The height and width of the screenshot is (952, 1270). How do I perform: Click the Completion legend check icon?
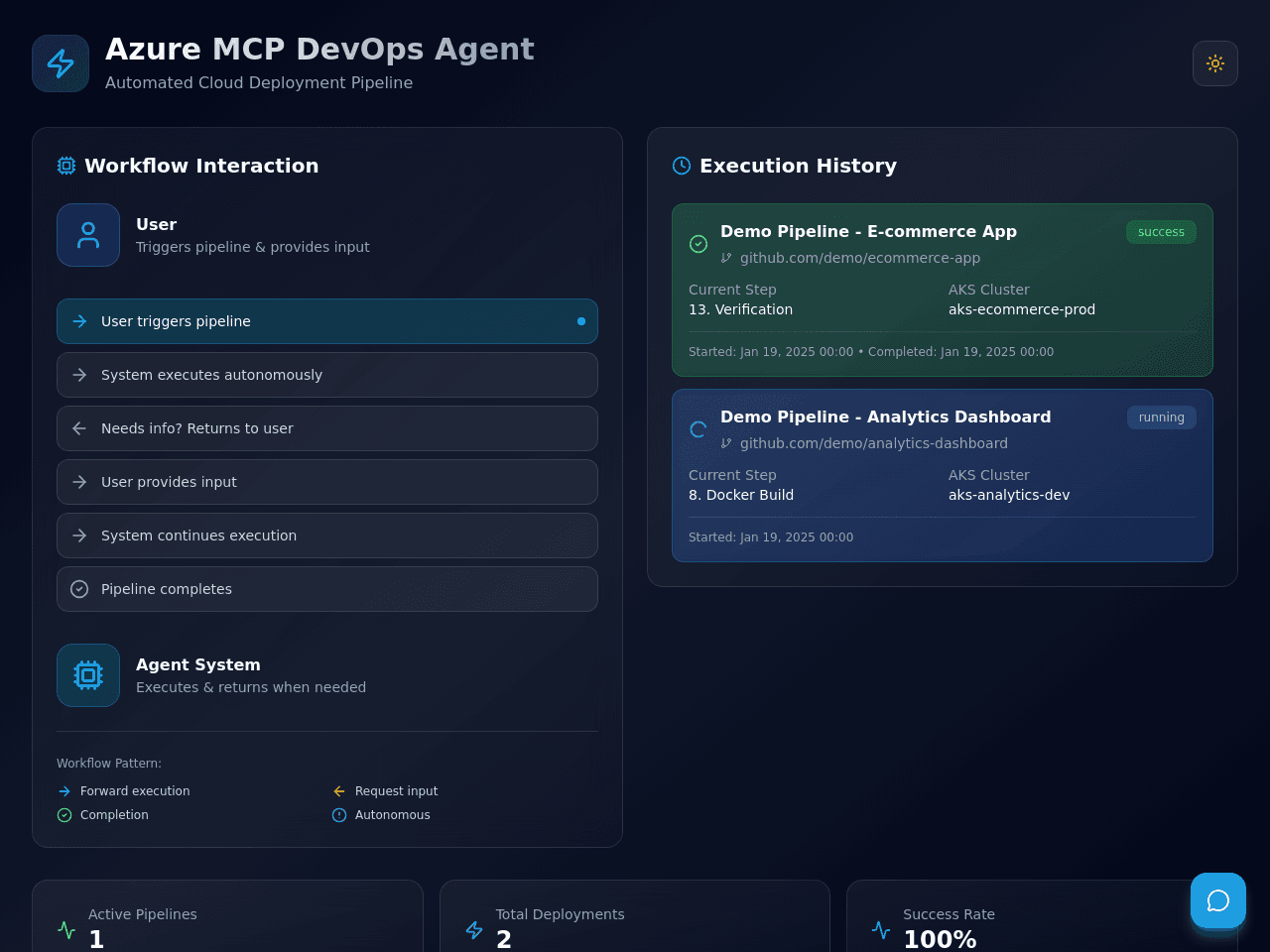click(x=64, y=815)
